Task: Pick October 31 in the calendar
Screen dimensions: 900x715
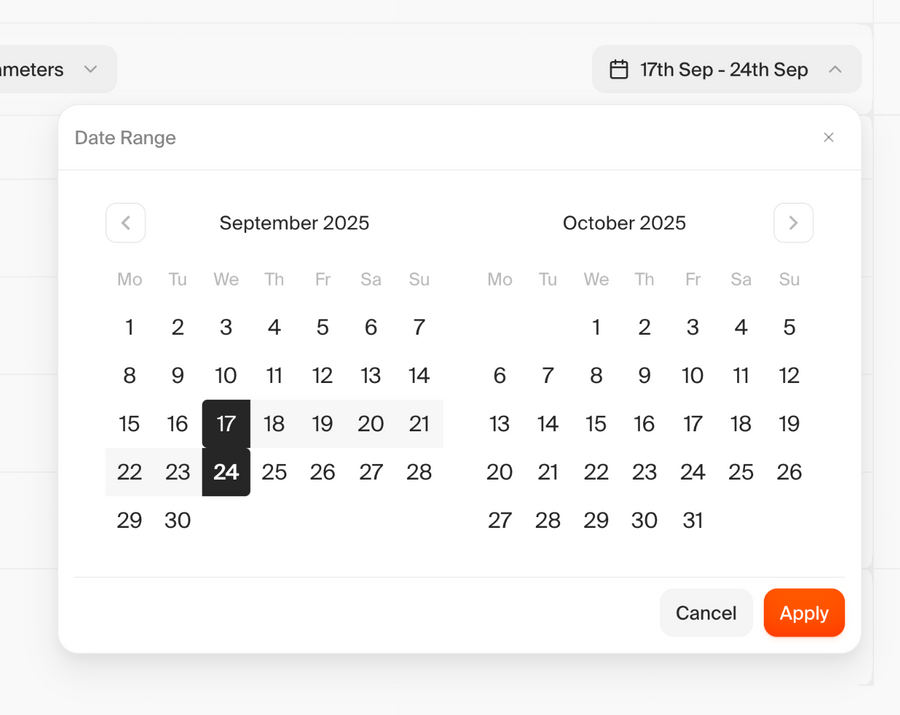Action: click(x=693, y=520)
